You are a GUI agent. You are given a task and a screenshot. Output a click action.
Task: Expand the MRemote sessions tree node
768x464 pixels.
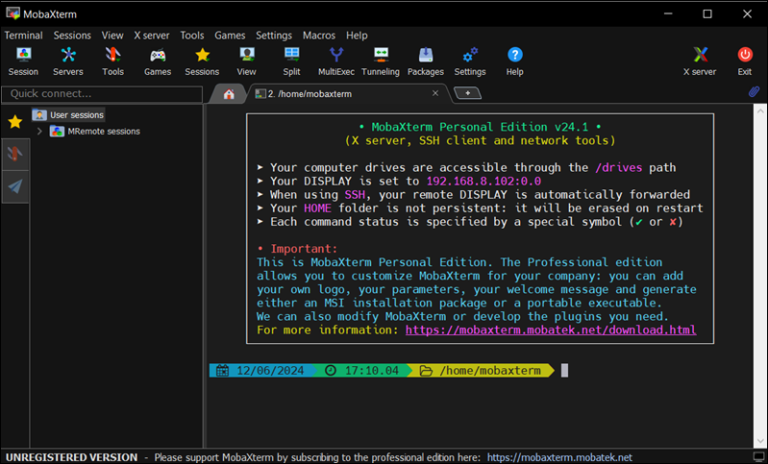pyautogui.click(x=39, y=131)
